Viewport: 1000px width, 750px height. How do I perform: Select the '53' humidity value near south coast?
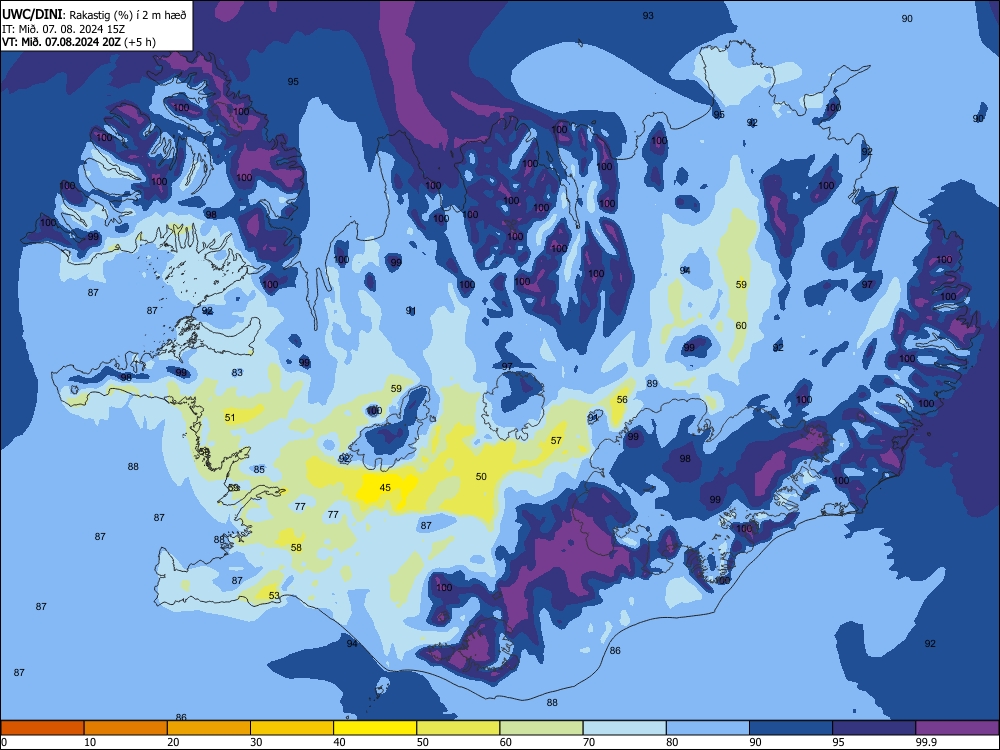click(x=274, y=596)
